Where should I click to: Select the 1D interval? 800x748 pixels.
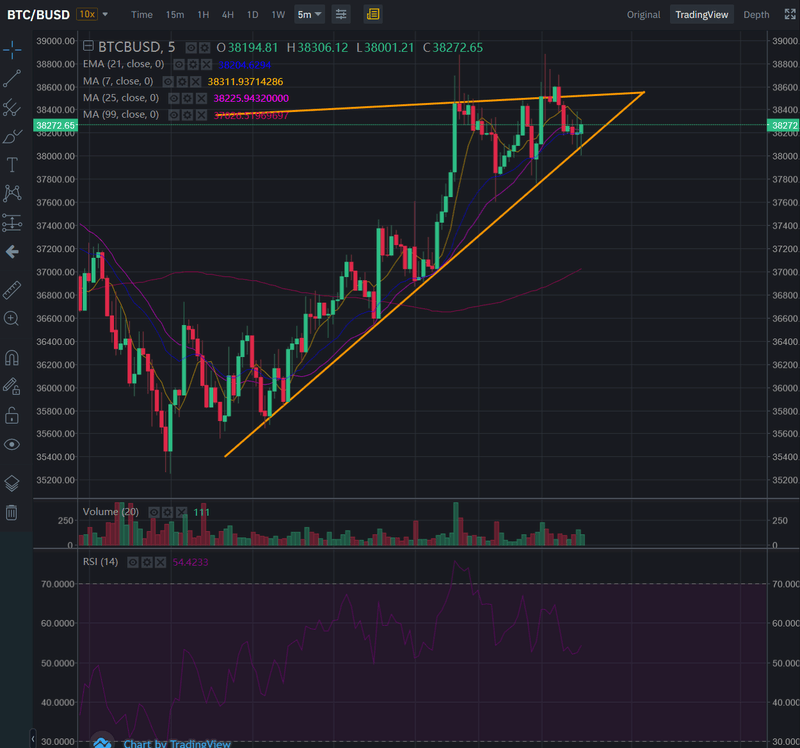[253, 15]
